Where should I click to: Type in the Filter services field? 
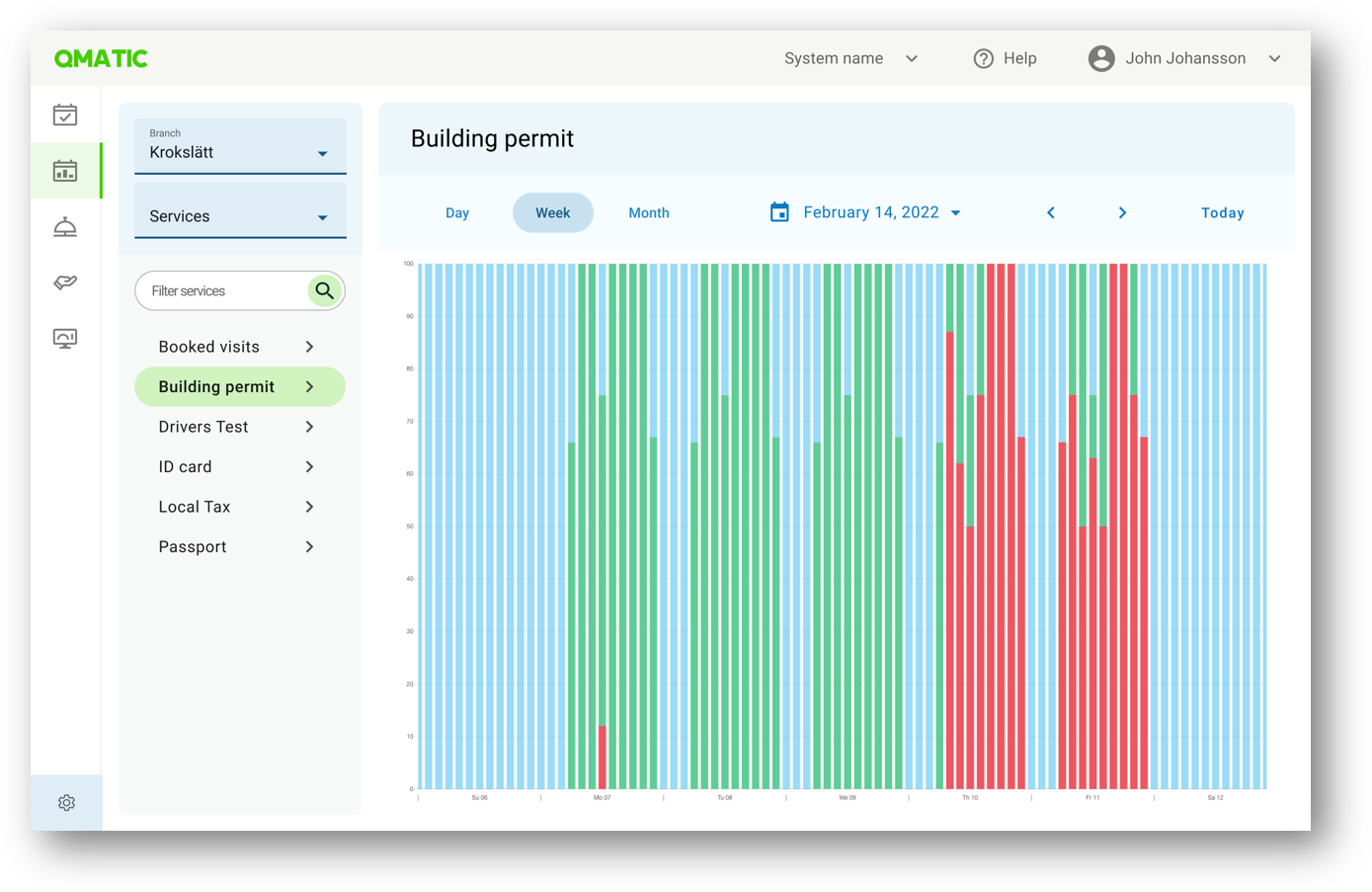point(222,291)
